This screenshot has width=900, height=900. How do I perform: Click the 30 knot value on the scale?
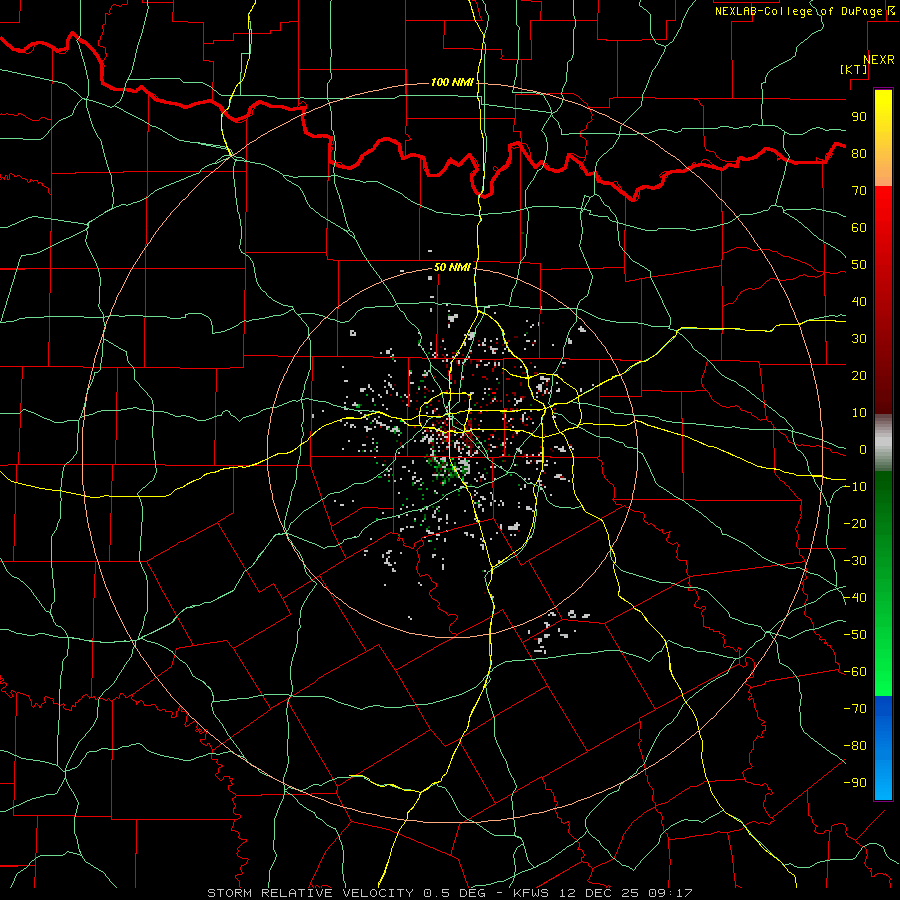pos(859,339)
